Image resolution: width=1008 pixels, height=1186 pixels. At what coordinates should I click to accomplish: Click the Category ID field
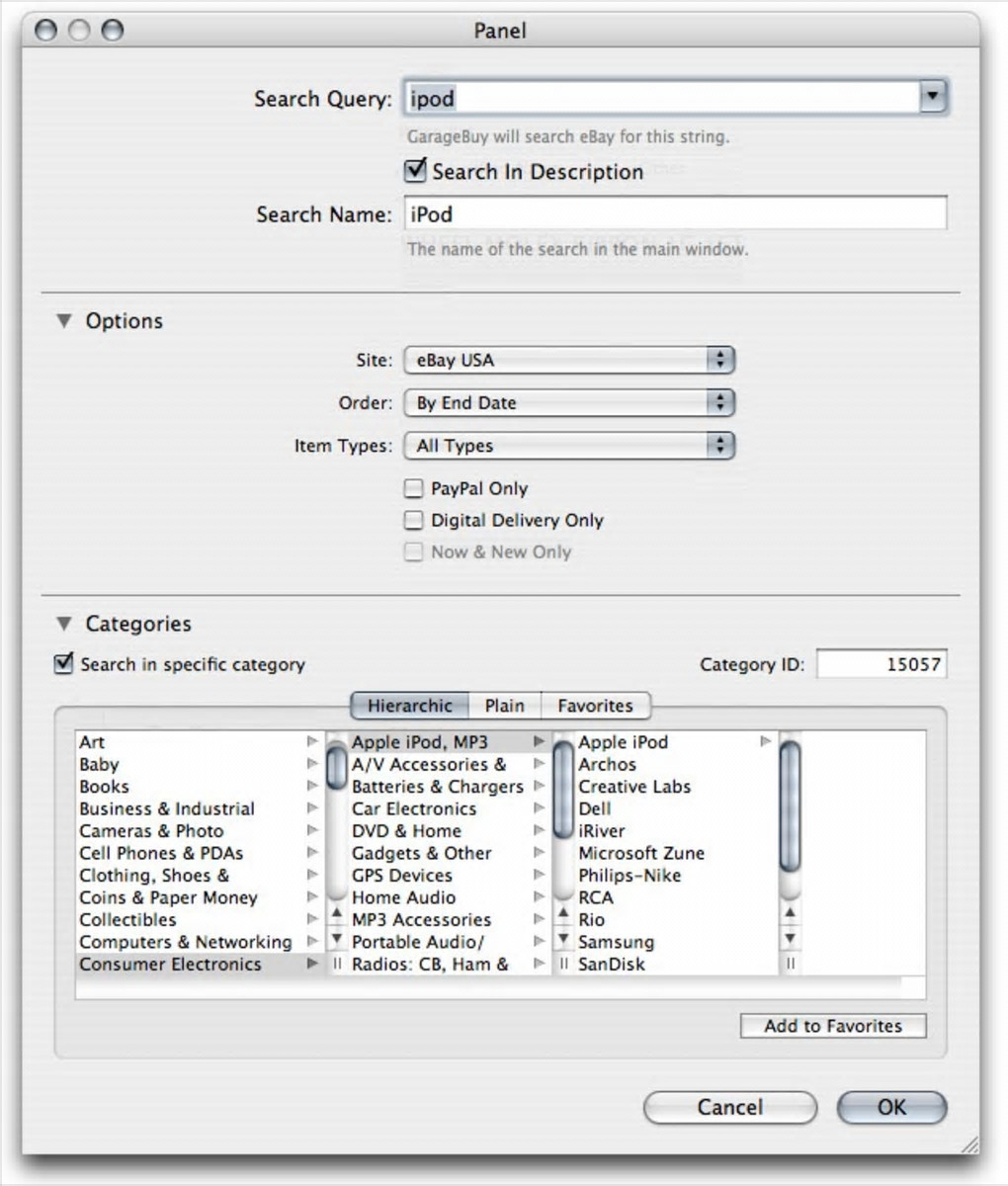[x=881, y=664]
